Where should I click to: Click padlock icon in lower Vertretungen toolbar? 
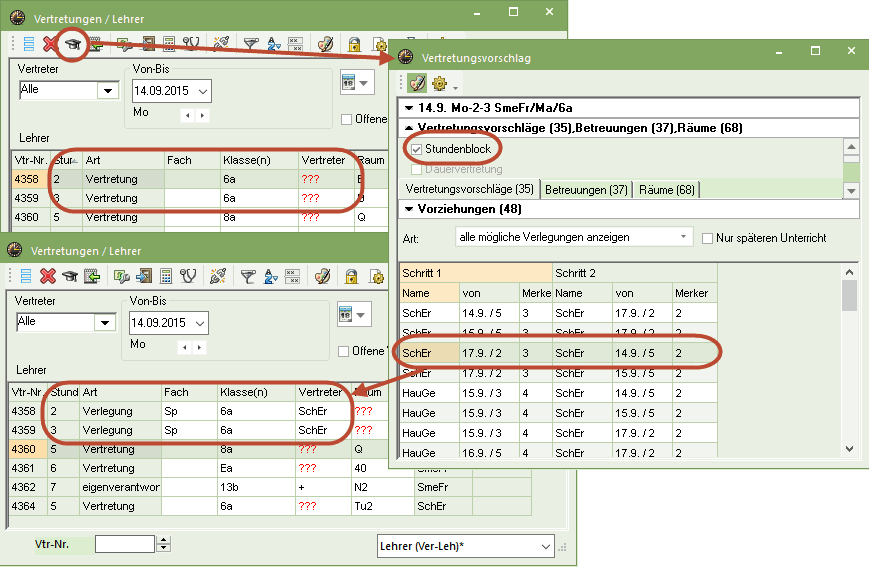351,275
